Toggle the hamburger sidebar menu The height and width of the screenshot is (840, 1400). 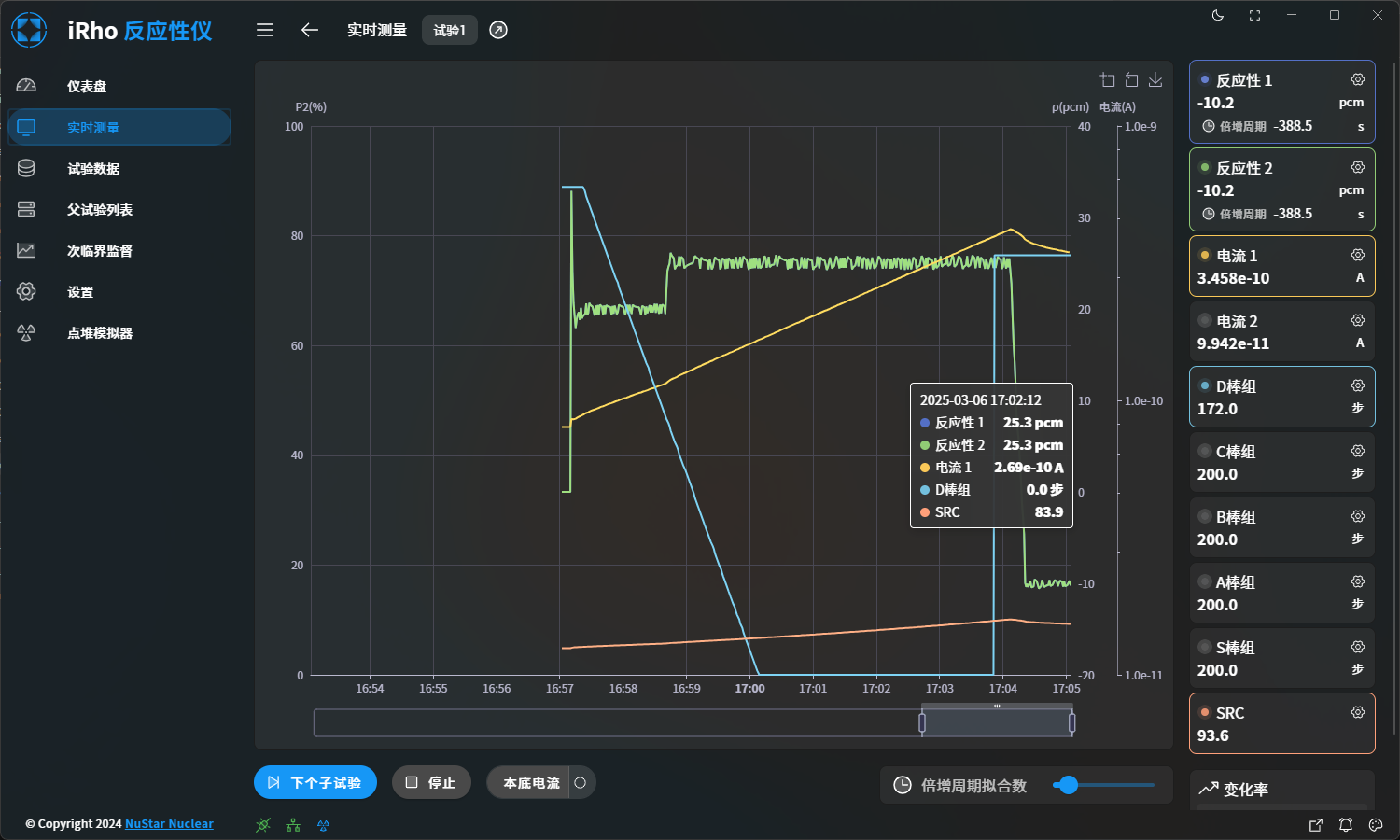[x=265, y=30]
